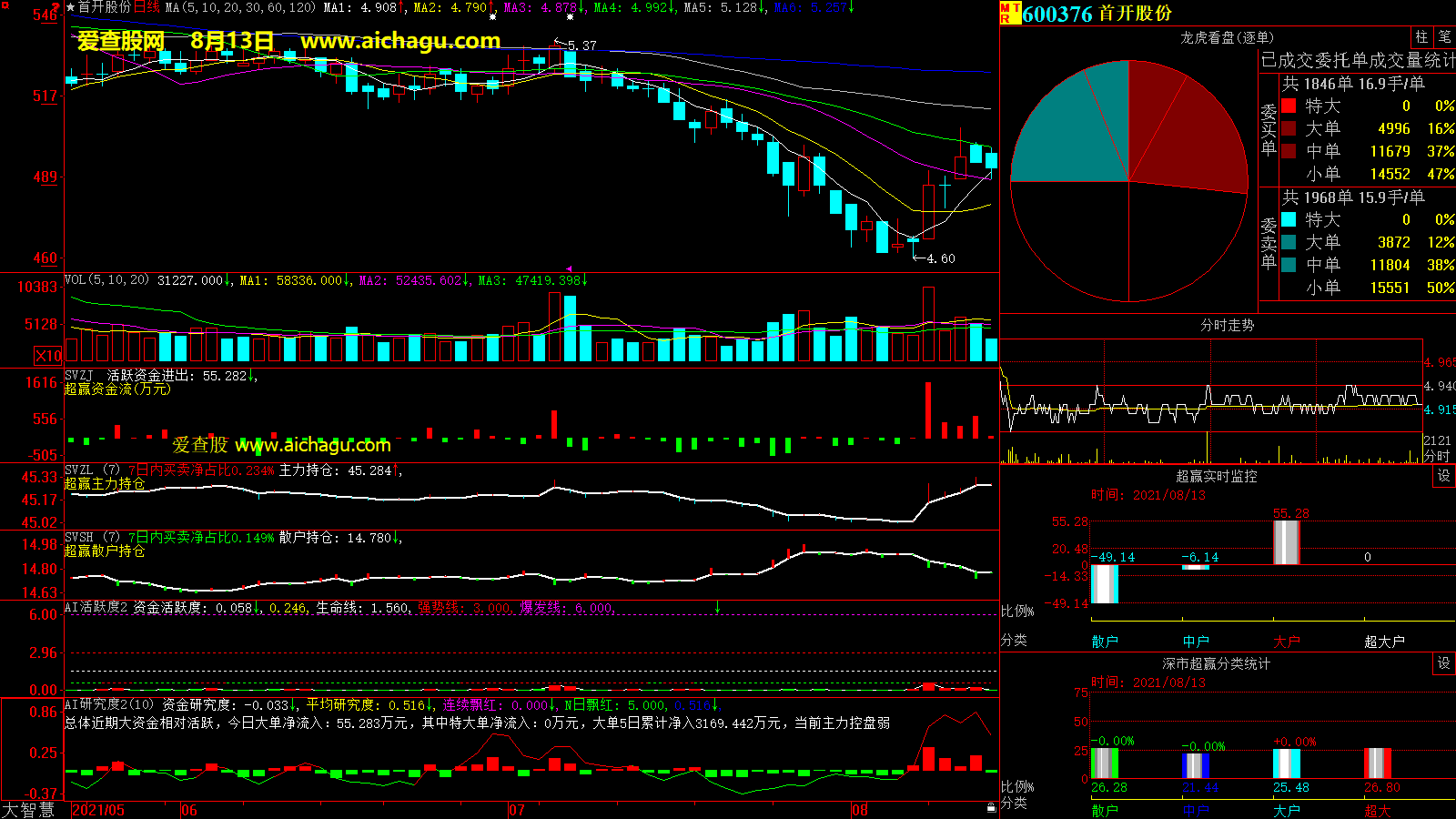Click the 特大 buy-order red color swatch
The width and height of the screenshot is (1456, 819).
click(1289, 106)
